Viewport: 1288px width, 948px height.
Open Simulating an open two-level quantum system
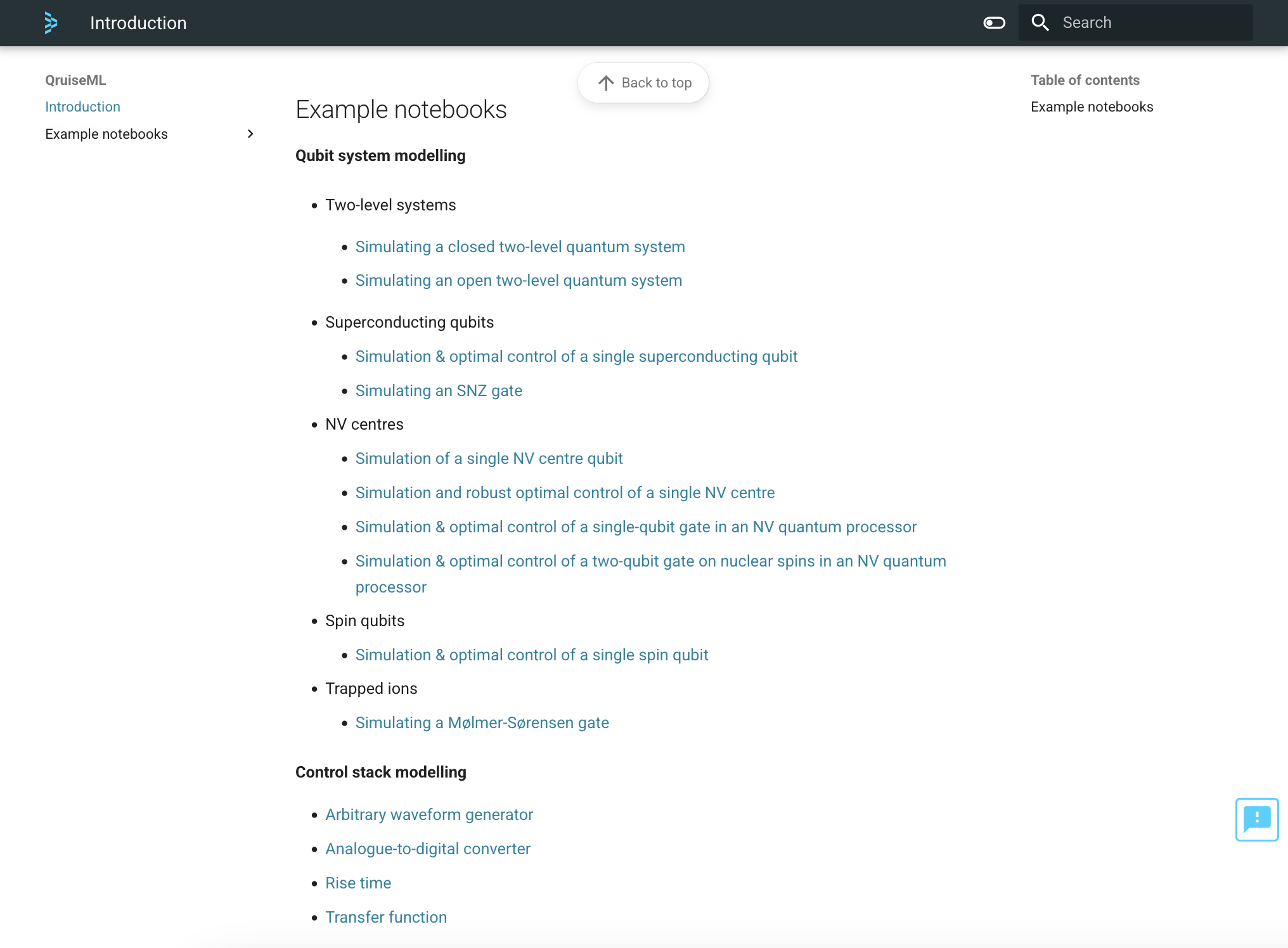click(518, 280)
